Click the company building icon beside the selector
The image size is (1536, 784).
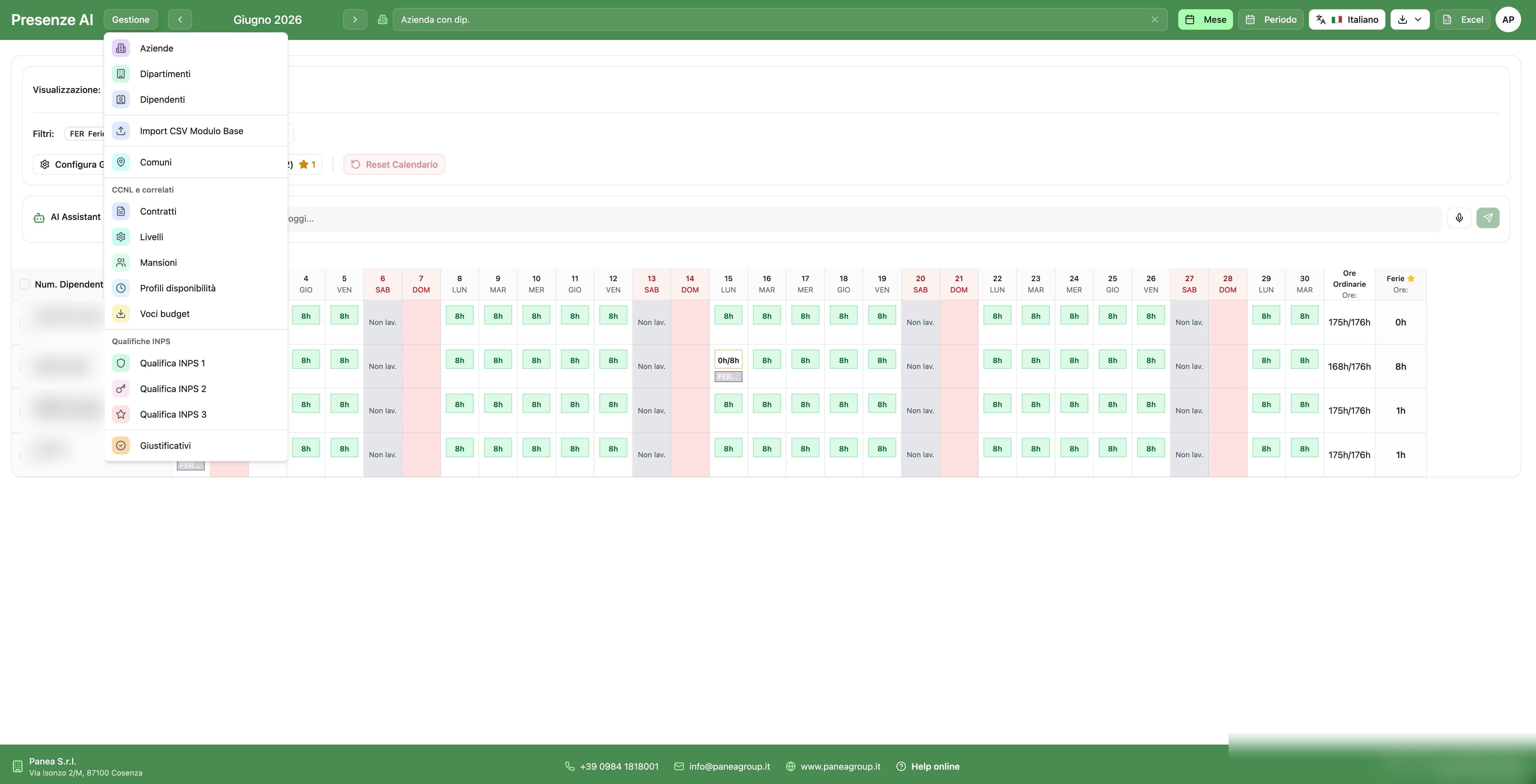coord(382,20)
